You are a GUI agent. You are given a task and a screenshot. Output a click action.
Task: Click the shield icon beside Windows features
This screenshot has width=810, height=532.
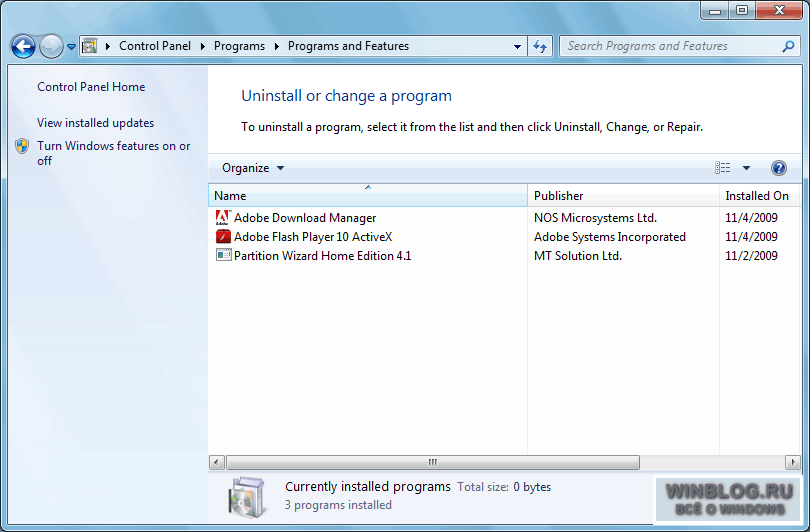[22, 146]
